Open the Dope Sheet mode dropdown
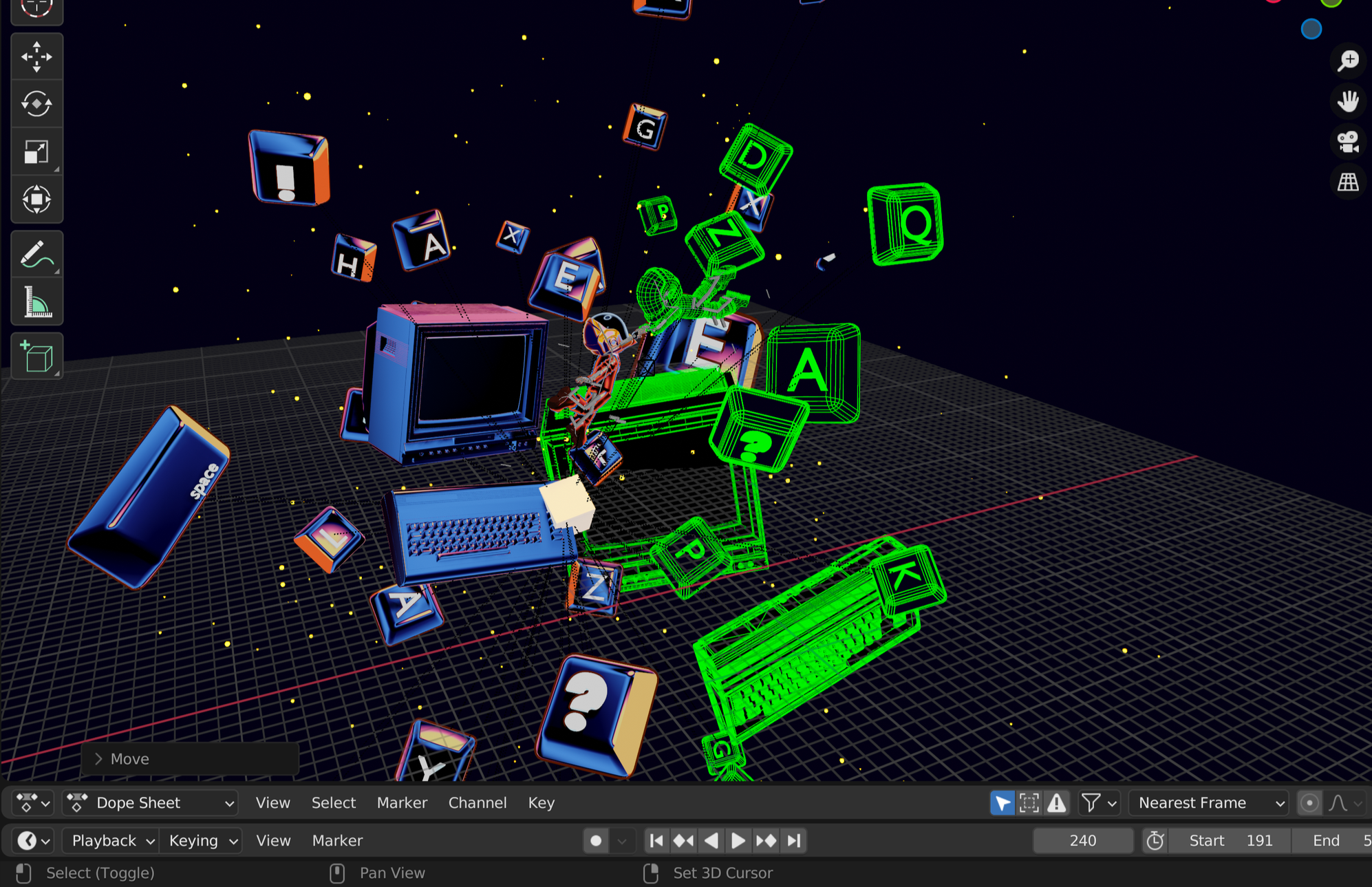Viewport: 1372px width, 887px height. [x=151, y=803]
